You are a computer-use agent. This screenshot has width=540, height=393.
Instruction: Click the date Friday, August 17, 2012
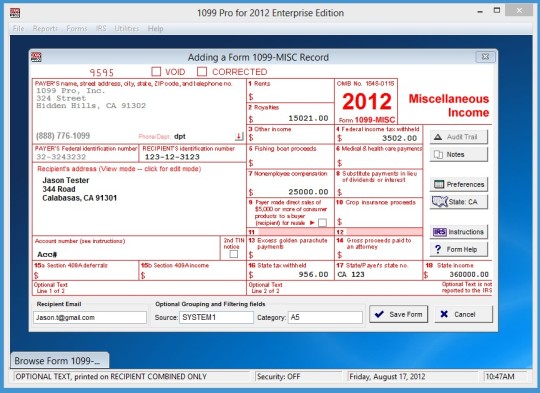[387, 376]
